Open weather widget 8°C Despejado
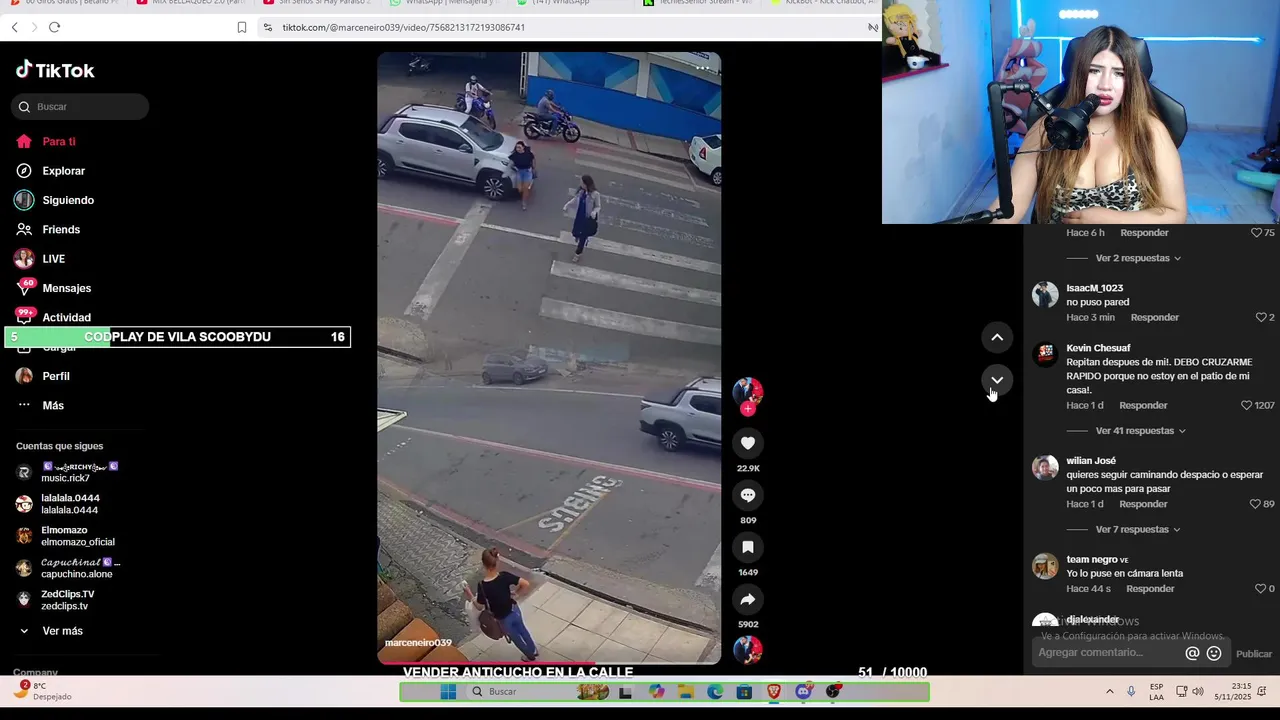This screenshot has height=720, width=1280. [x=42, y=691]
